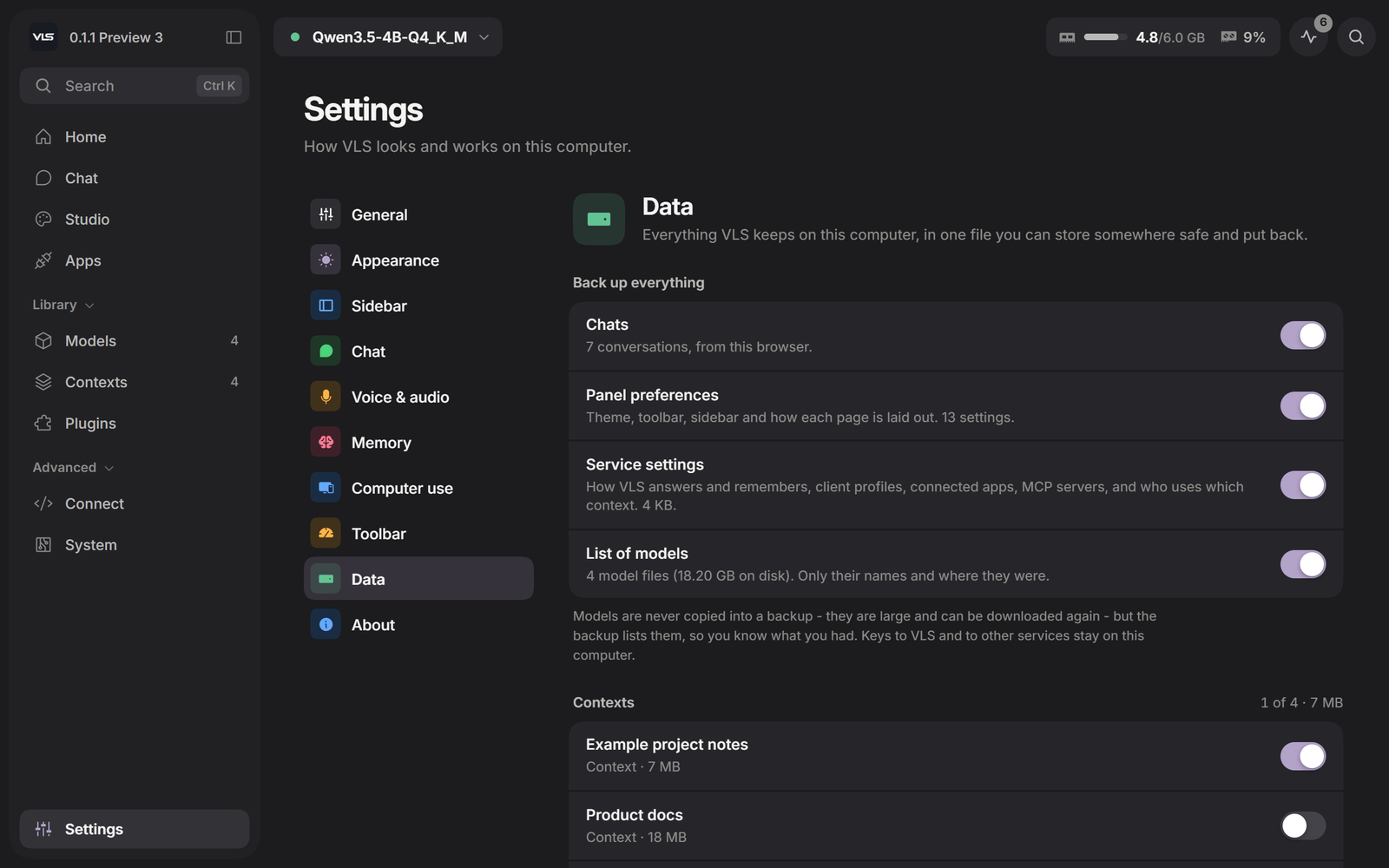Image resolution: width=1389 pixels, height=868 pixels.
Task: Open Contexts in the Library
Action: (135, 382)
